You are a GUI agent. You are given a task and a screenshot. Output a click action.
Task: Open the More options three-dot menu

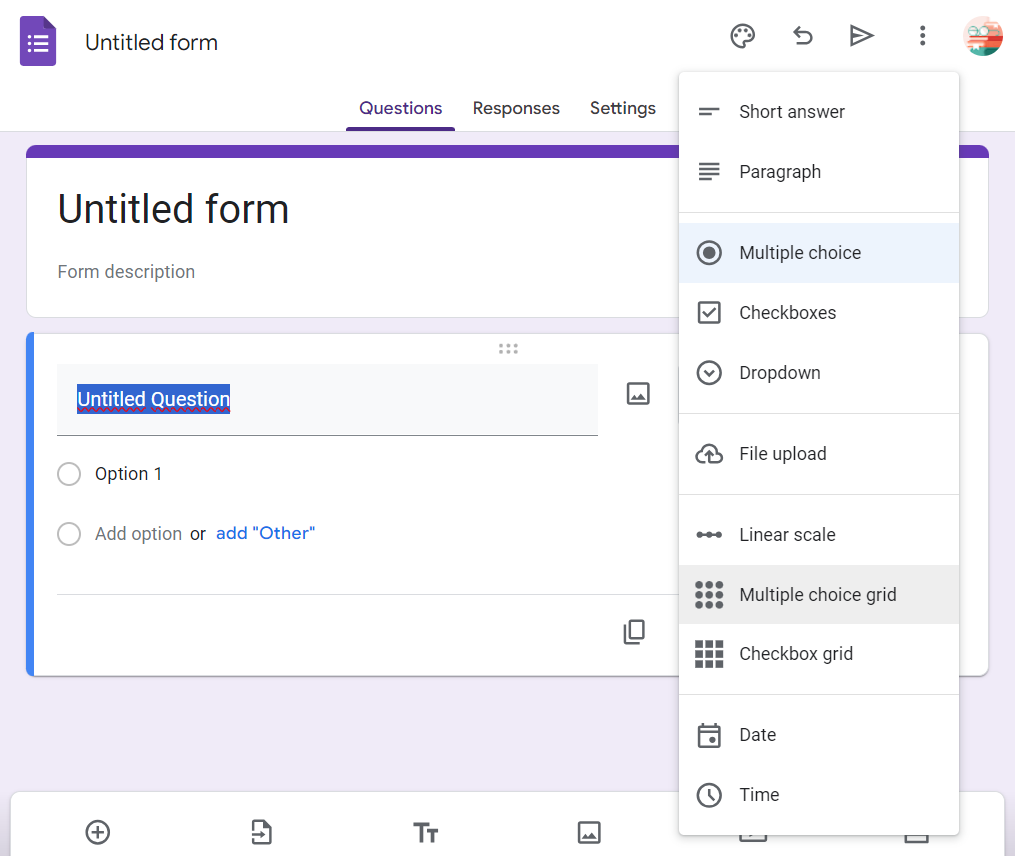(922, 36)
